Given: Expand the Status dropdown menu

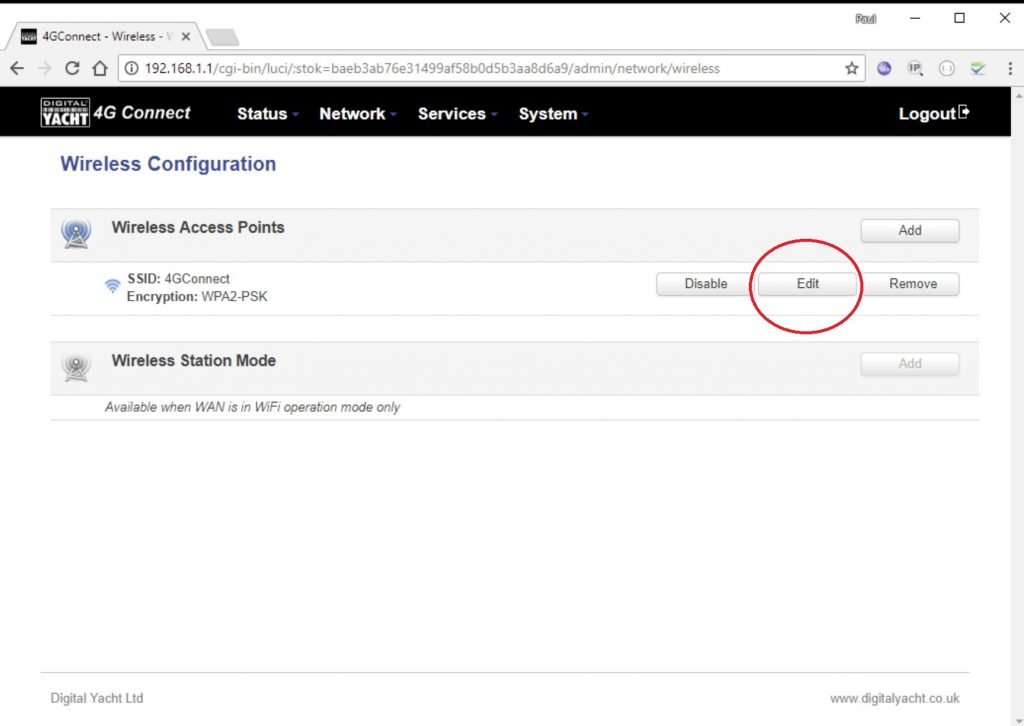Looking at the screenshot, I should (267, 114).
